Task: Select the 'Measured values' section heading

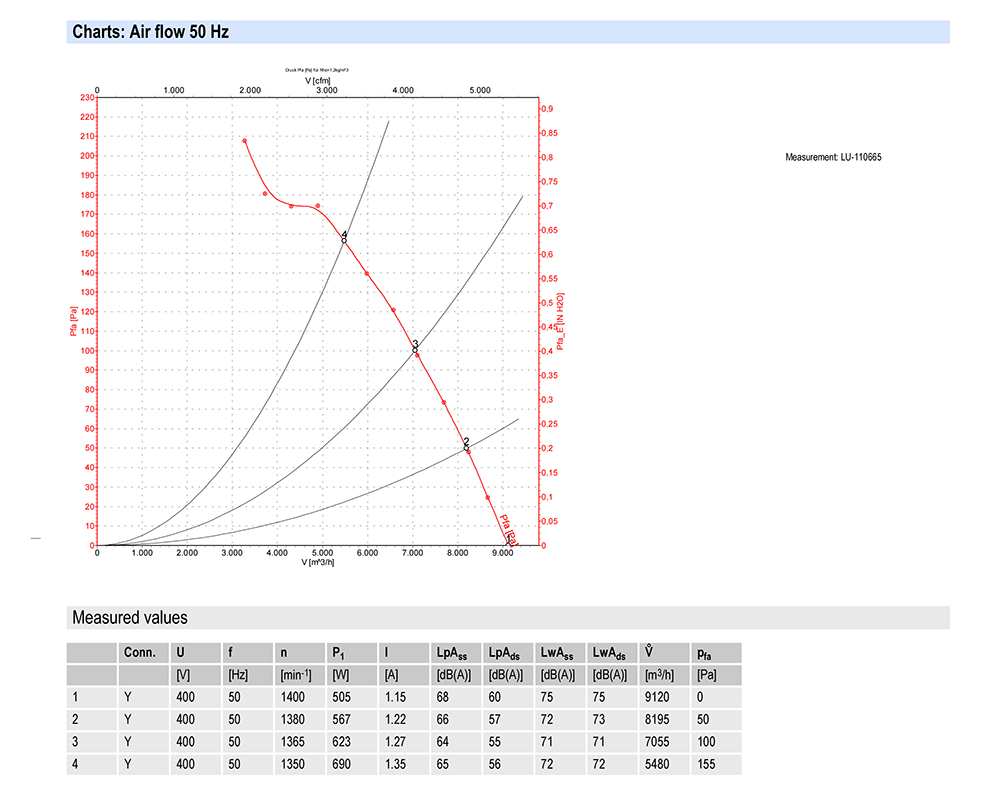Action: [130, 617]
